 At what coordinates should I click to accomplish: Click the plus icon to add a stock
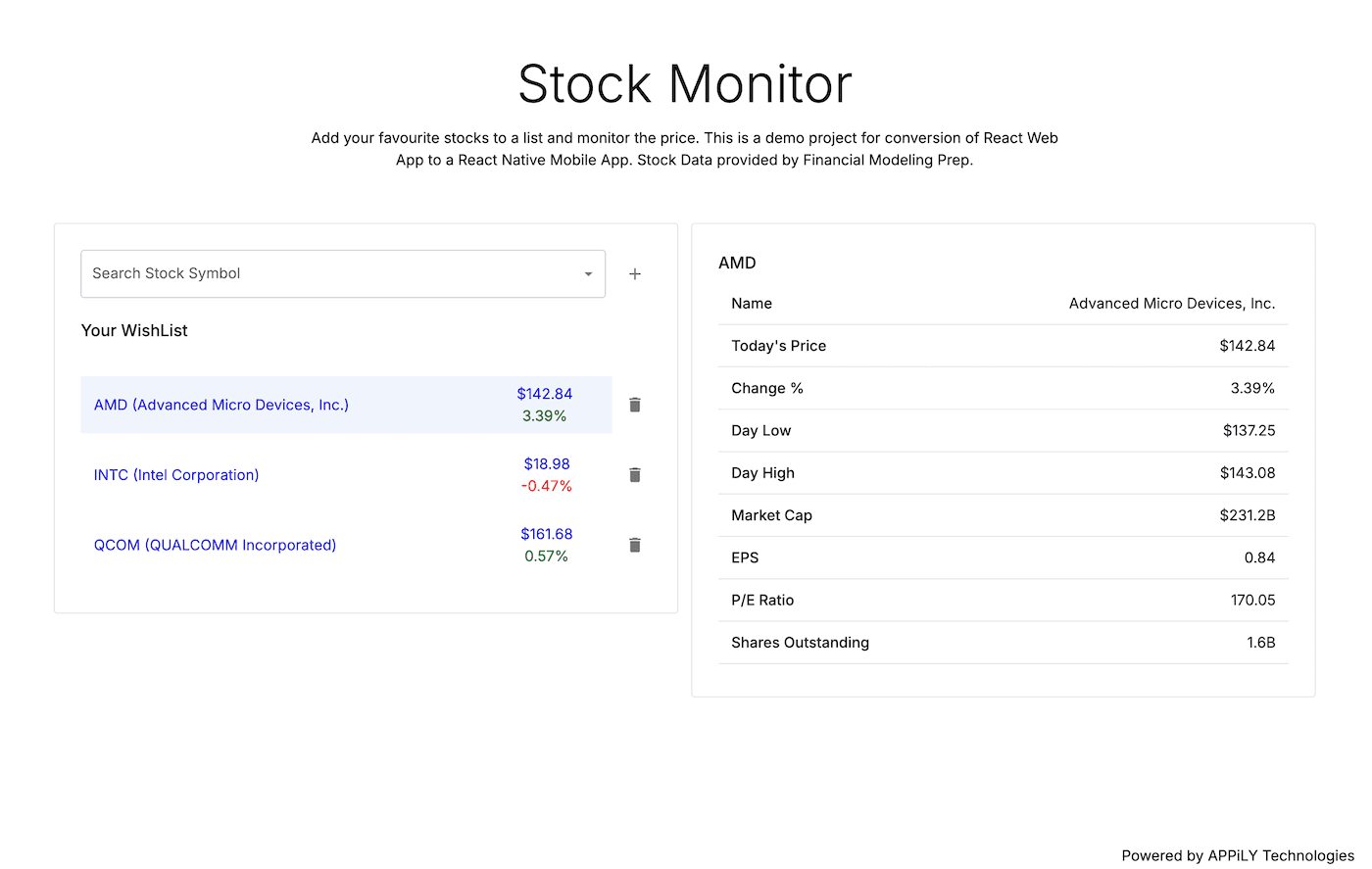[634, 273]
